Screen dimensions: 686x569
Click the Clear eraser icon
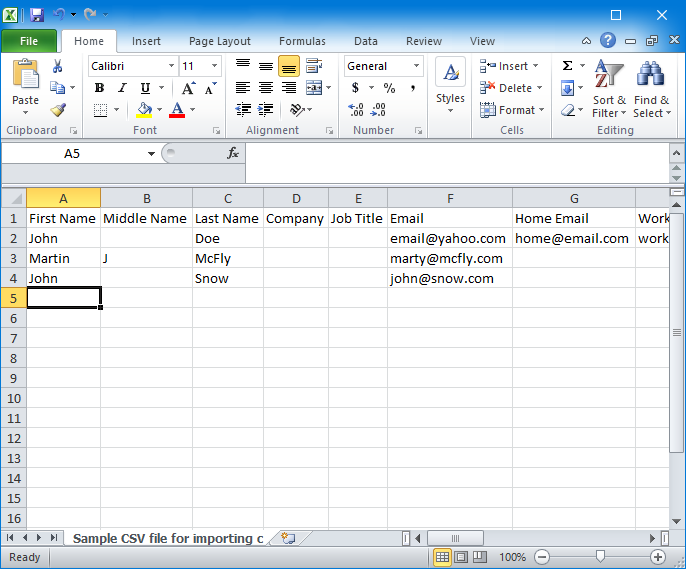click(x=568, y=110)
